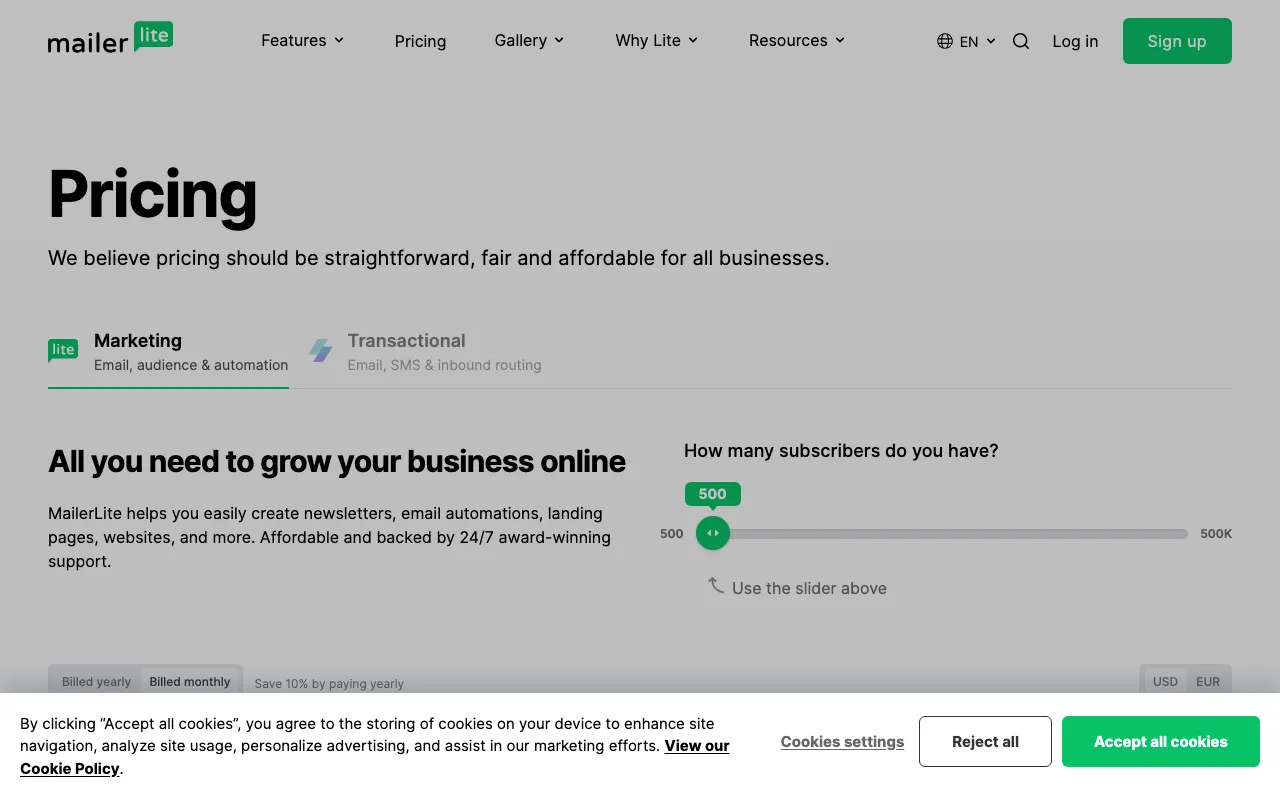Open the Pricing nav link
Viewport: 1280px width, 800px height.
420,41
